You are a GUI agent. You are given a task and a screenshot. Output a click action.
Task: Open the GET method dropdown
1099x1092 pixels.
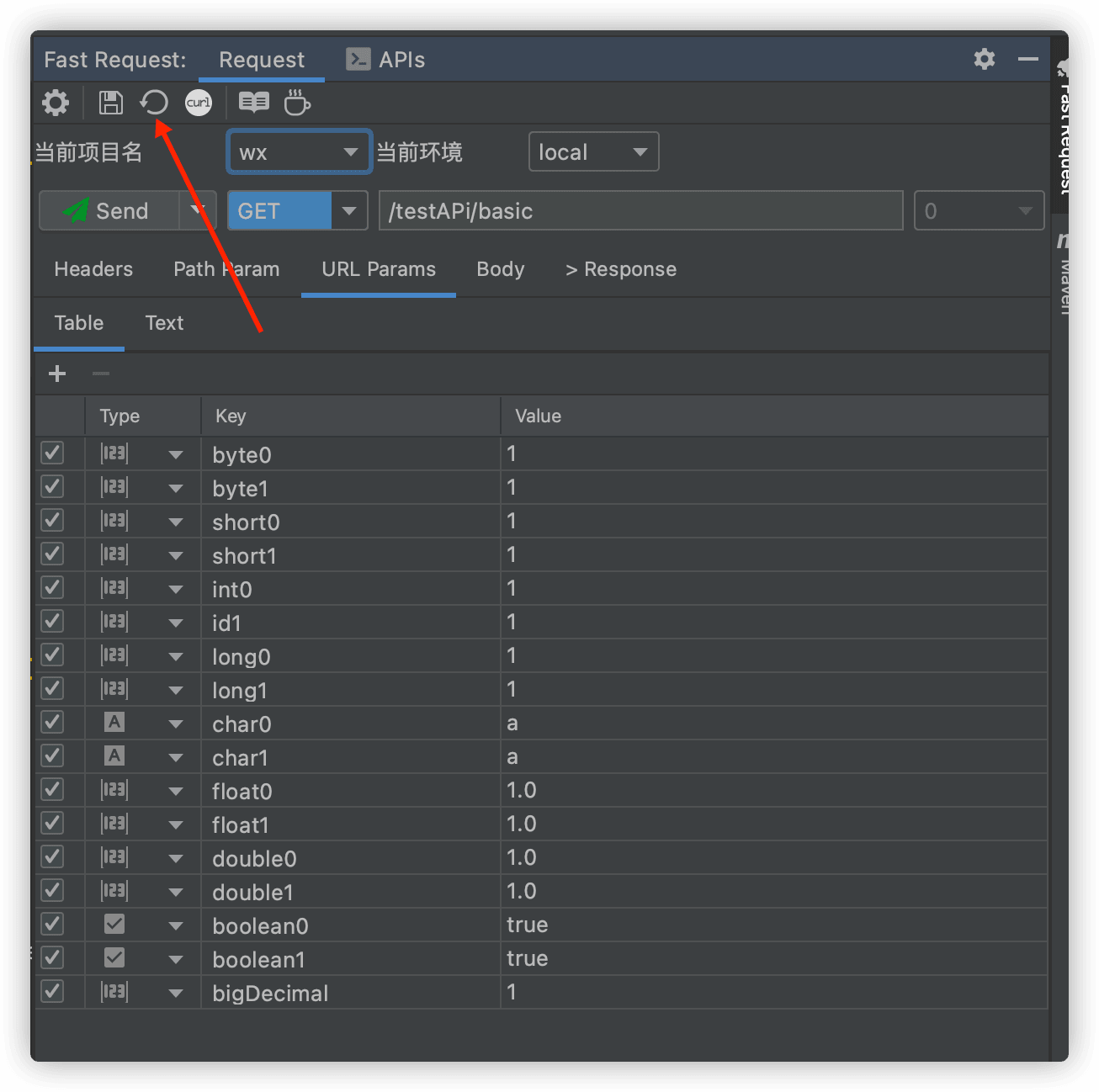[348, 211]
